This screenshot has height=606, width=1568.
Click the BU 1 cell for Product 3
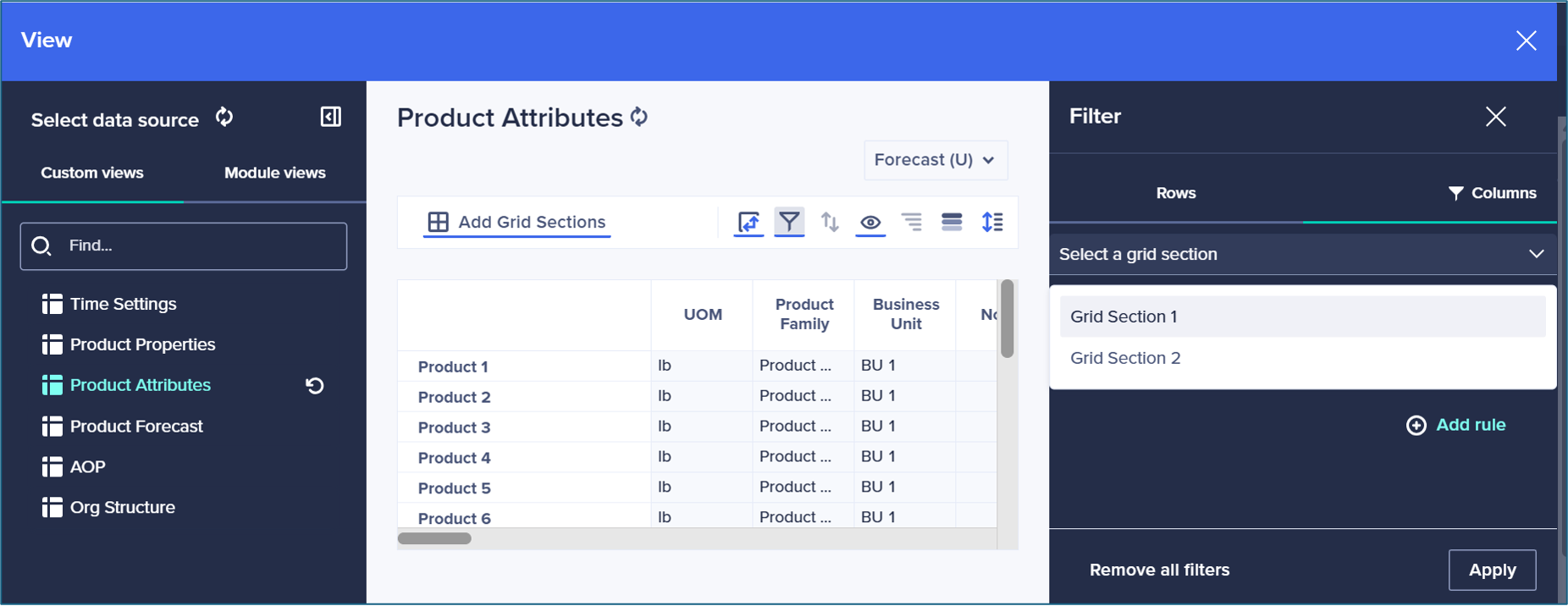[905, 426]
